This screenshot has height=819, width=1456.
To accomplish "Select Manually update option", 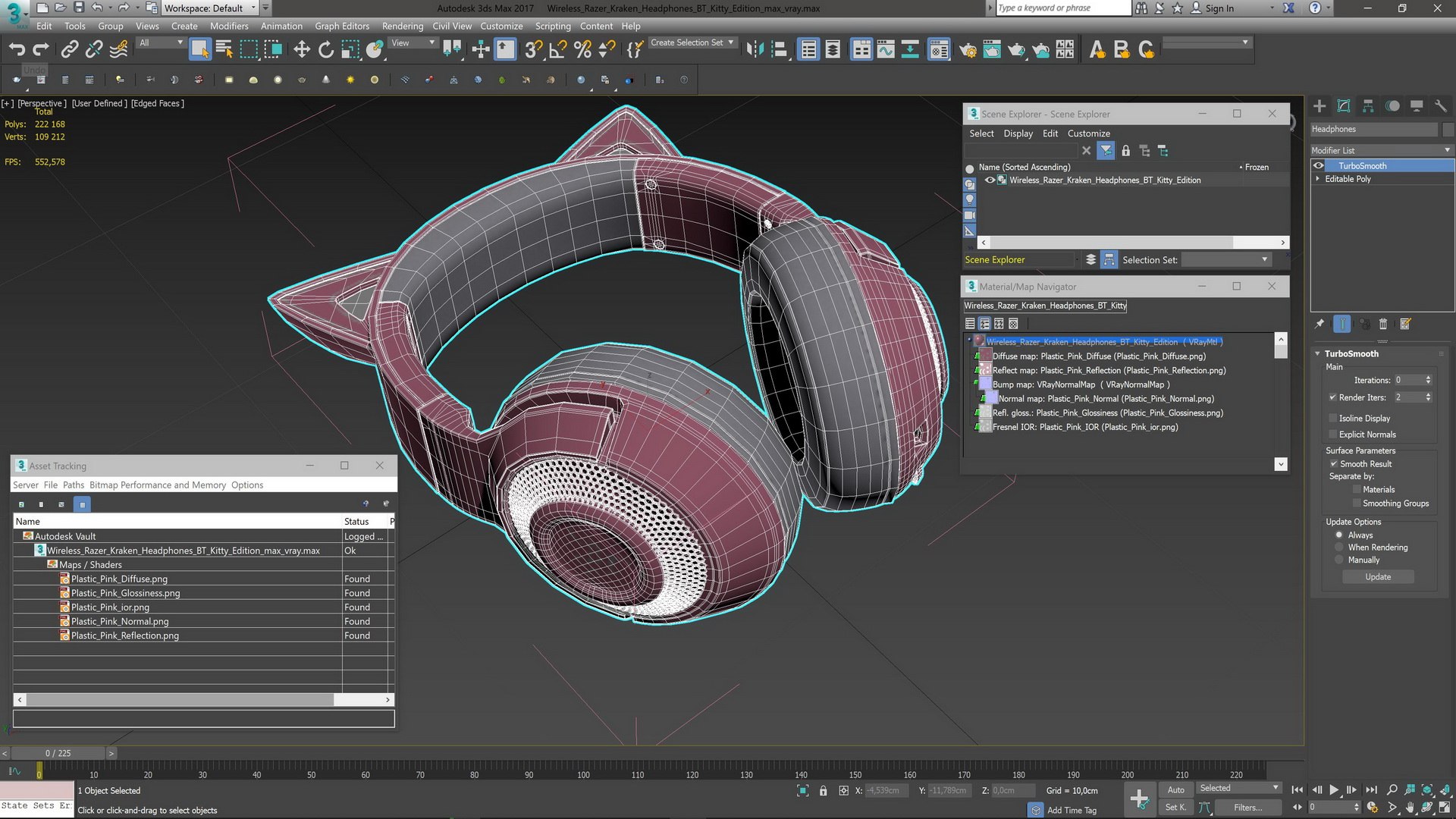I will click(x=1339, y=560).
